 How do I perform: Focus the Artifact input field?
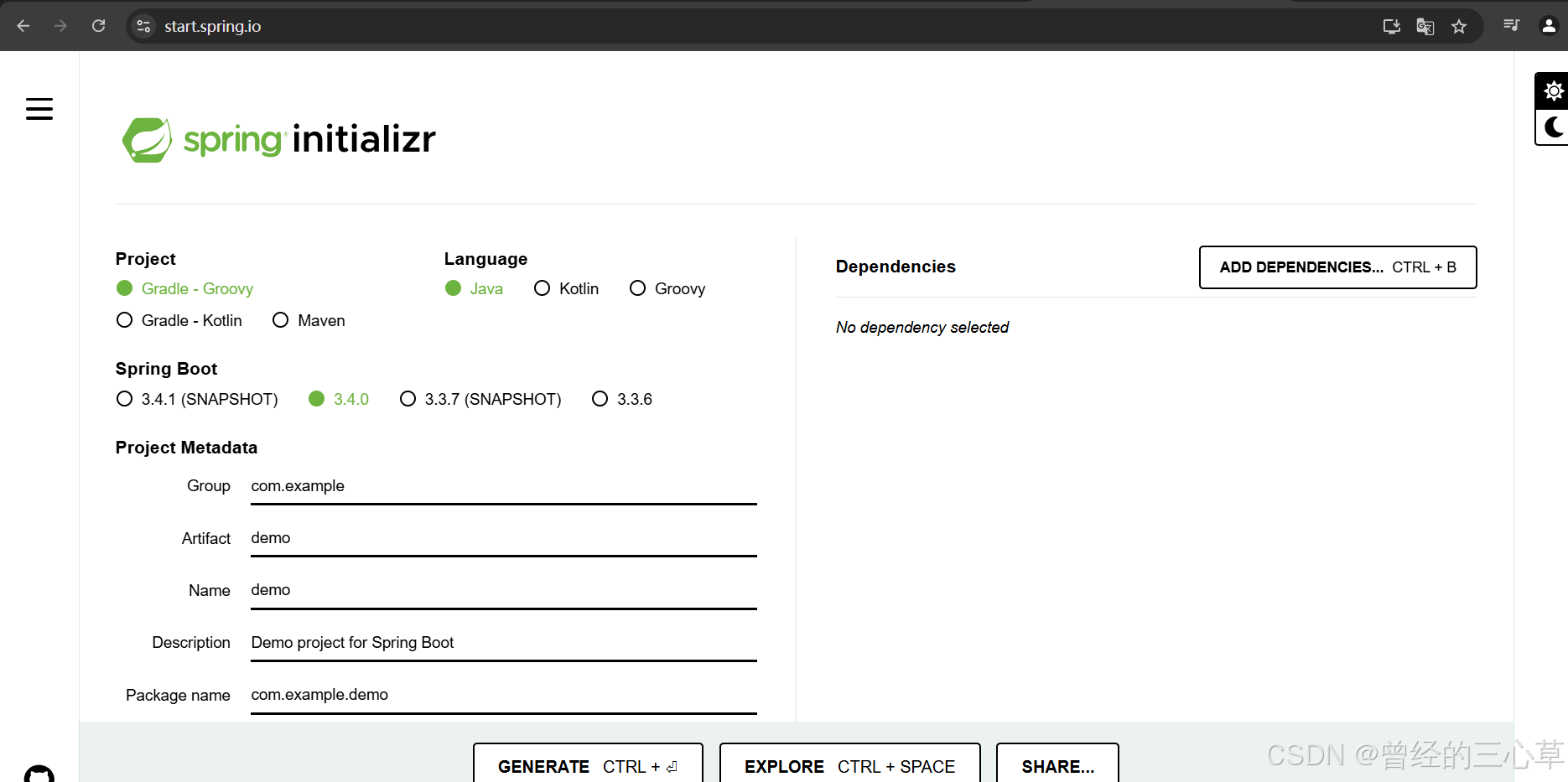pyautogui.click(x=503, y=538)
